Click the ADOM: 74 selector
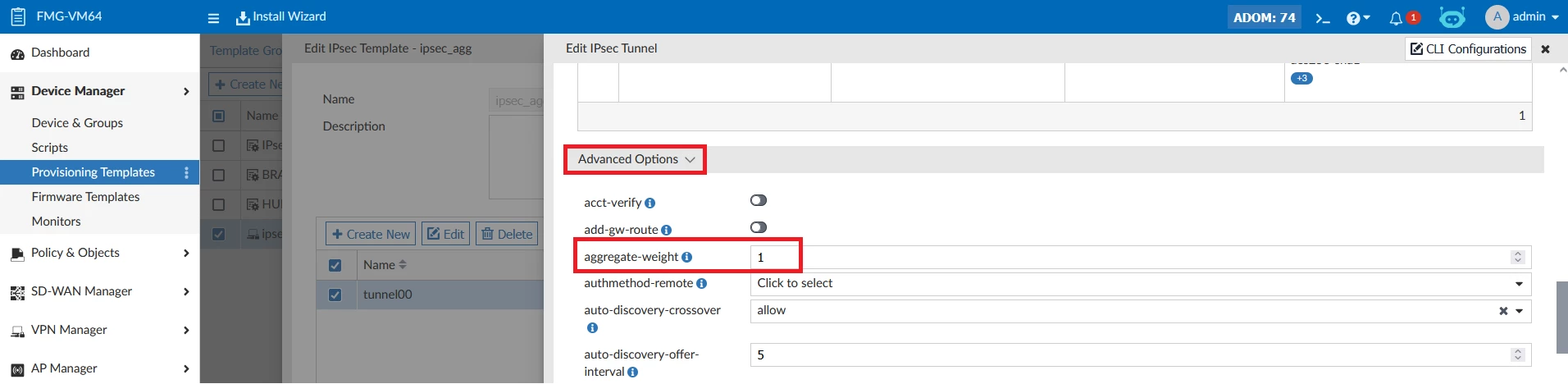 (x=1264, y=17)
